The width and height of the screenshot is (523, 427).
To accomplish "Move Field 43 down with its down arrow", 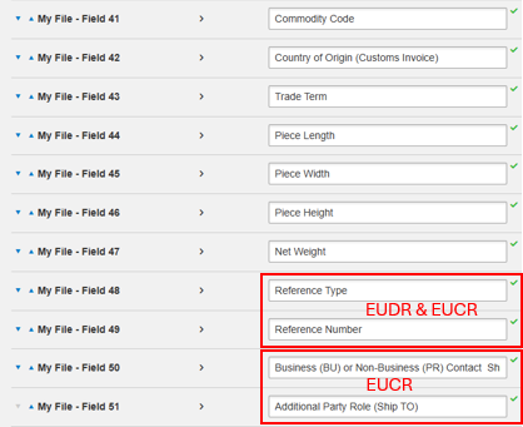I will coord(18,96).
